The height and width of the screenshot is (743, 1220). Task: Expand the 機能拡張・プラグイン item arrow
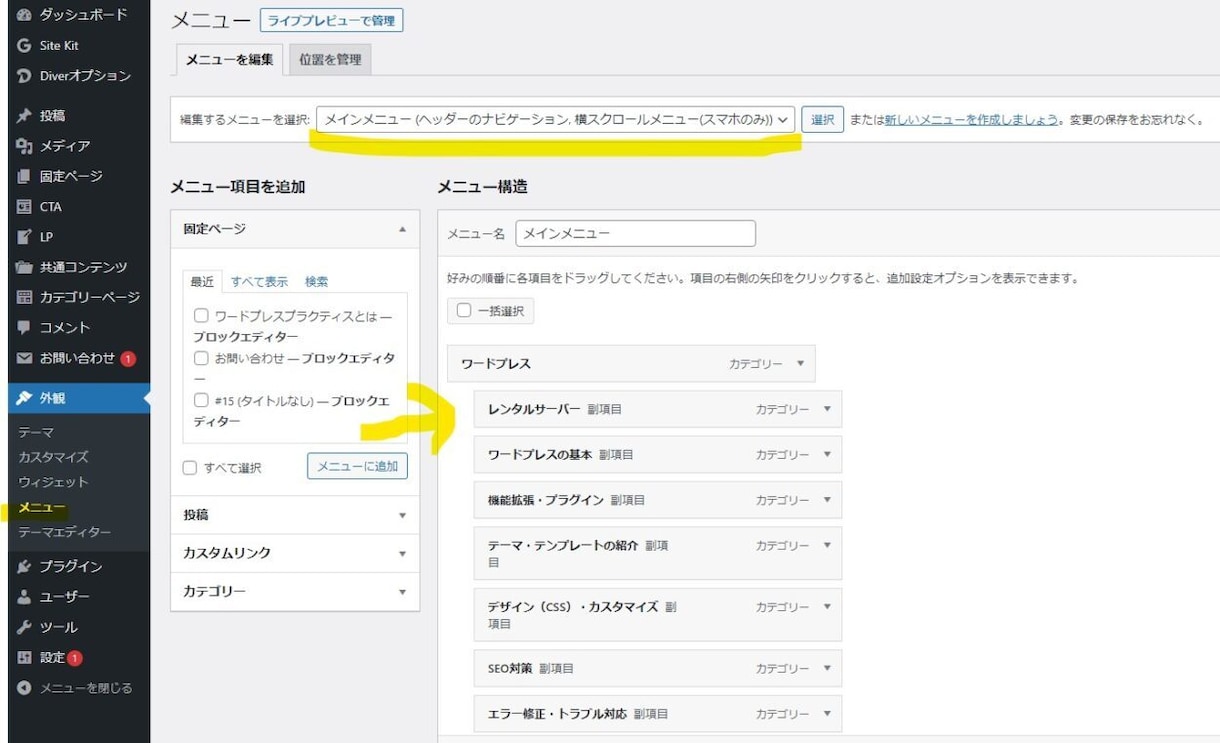(827, 500)
